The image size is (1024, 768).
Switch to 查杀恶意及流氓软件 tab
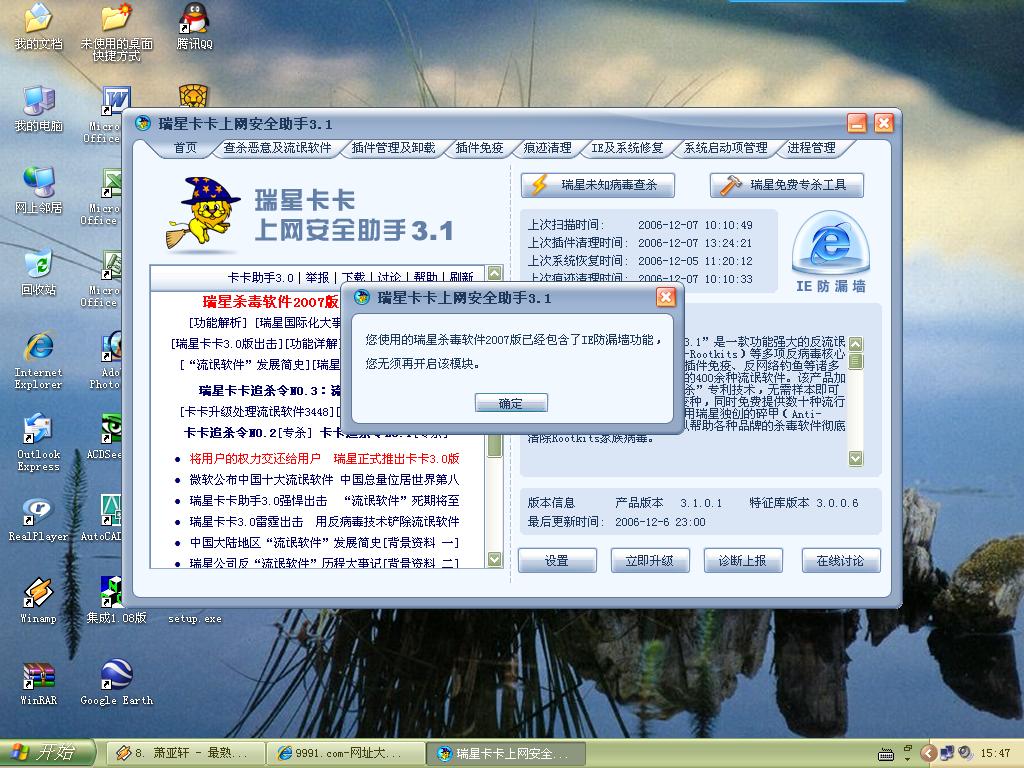277,148
